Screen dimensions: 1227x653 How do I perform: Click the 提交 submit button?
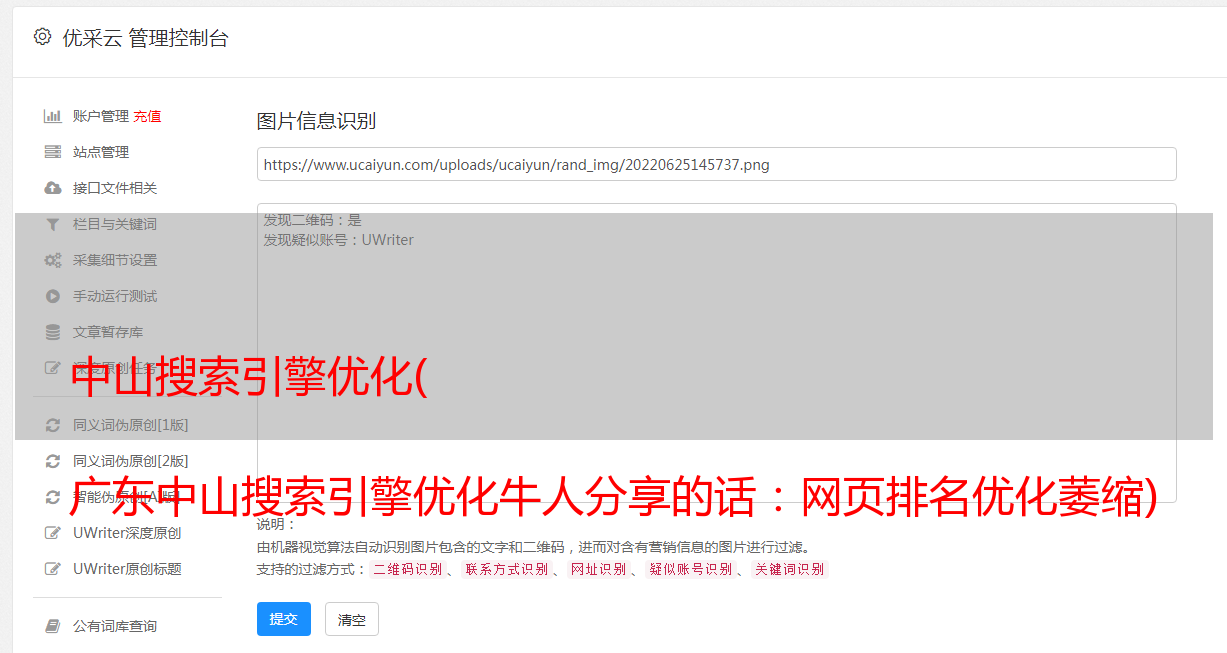(284, 619)
